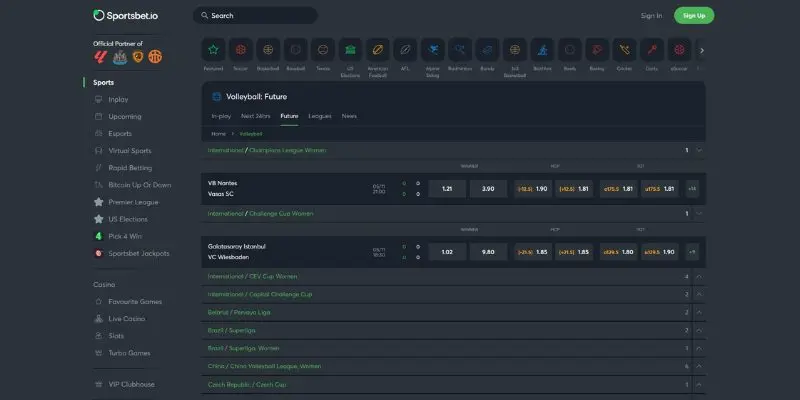Screen dimensions: 800x400
Task: Select the eSoccer sport icon
Action: coord(680,49)
